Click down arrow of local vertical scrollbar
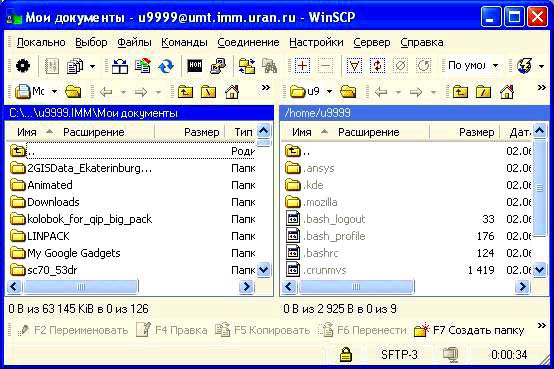The height and width of the screenshot is (369, 554). [264, 270]
